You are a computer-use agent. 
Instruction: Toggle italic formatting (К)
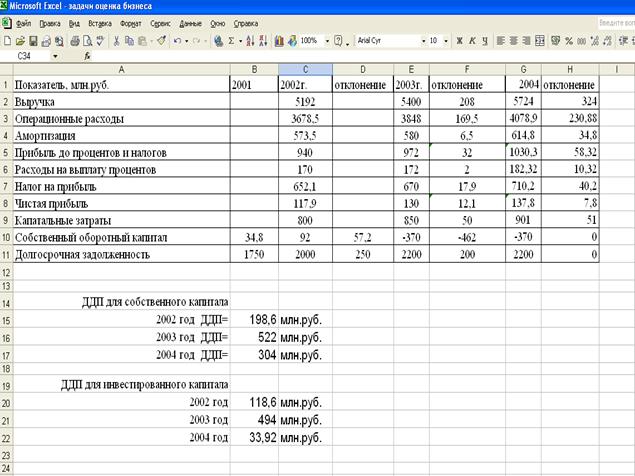click(x=472, y=41)
